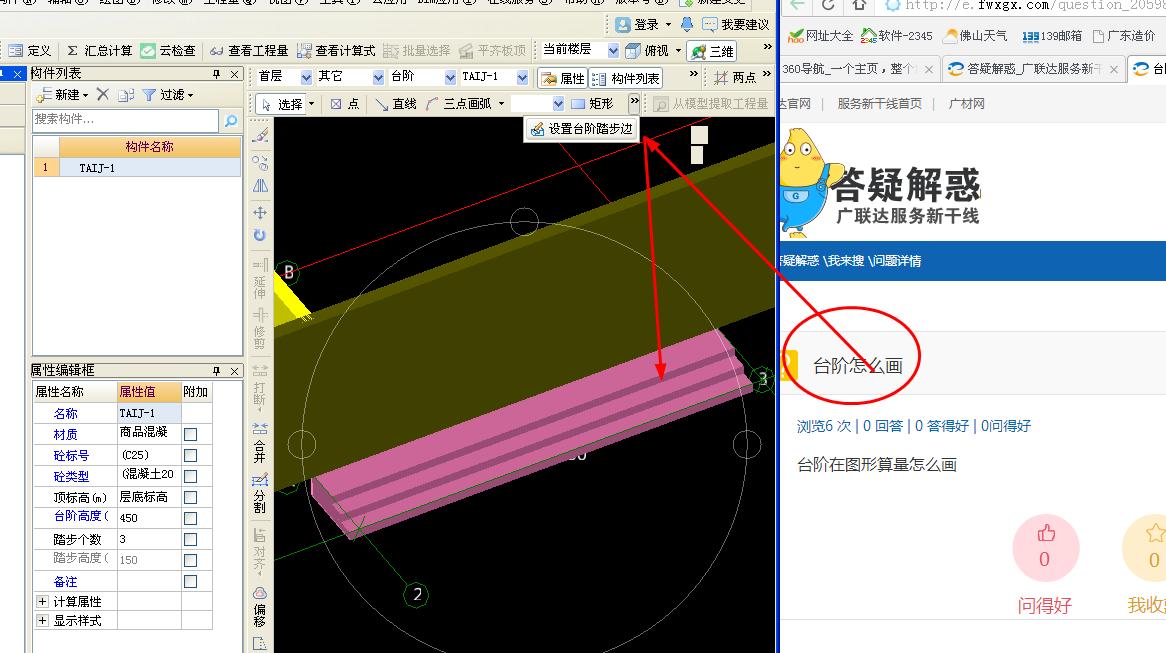Click 设置台阶踏步边 step edge tool
Screen dimensions: 1166x653
pos(582,129)
